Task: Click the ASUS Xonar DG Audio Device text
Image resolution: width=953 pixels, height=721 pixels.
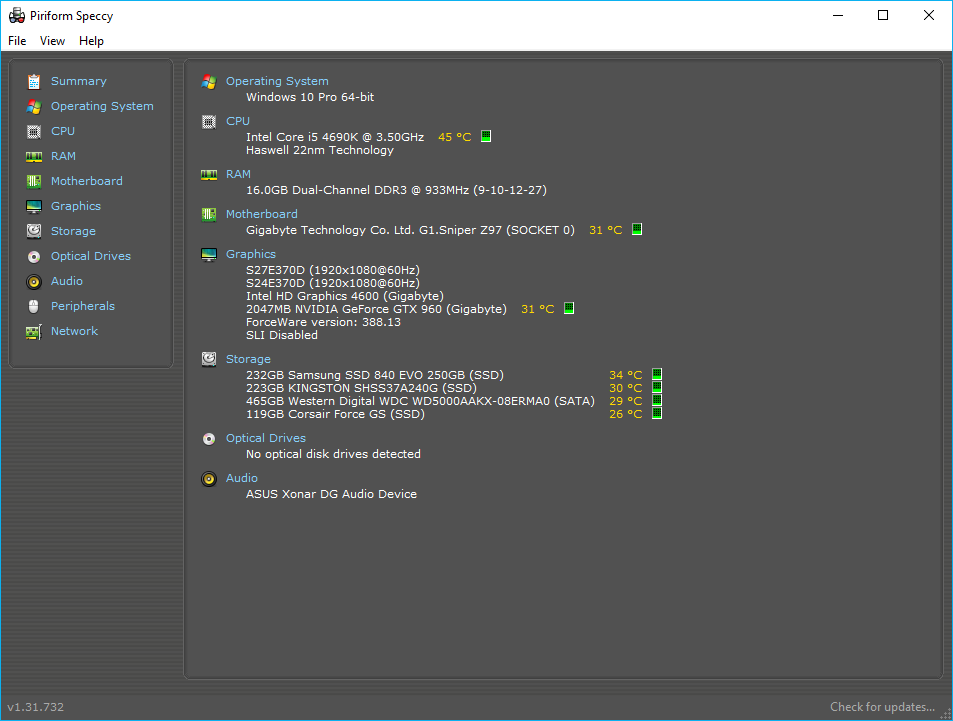Action: (331, 494)
